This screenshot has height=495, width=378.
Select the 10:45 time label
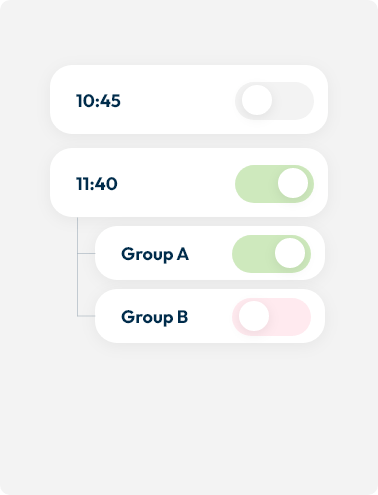tap(98, 101)
